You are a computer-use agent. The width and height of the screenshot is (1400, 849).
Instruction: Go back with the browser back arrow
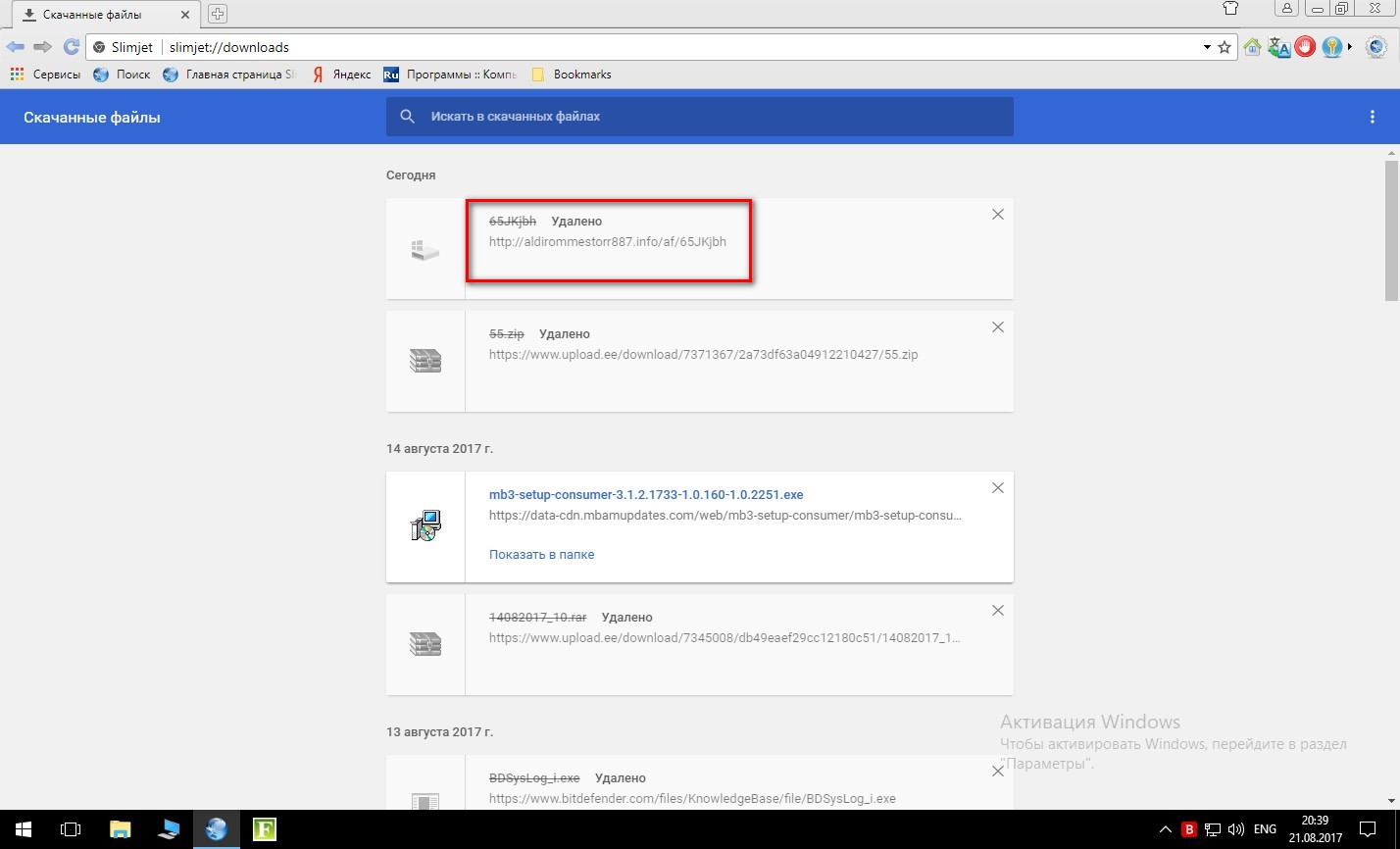pyautogui.click(x=16, y=47)
